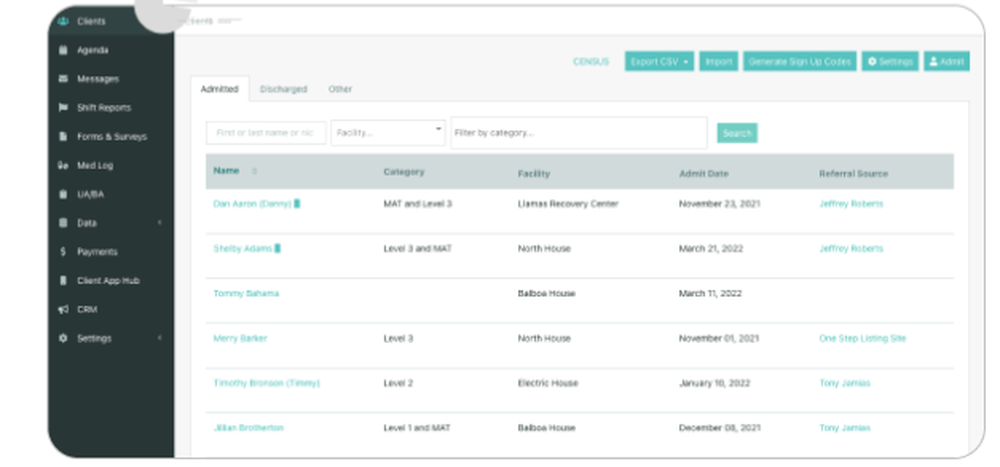Open the Shift Reports menu item
This screenshot has height=467, width=1000.
(104, 107)
